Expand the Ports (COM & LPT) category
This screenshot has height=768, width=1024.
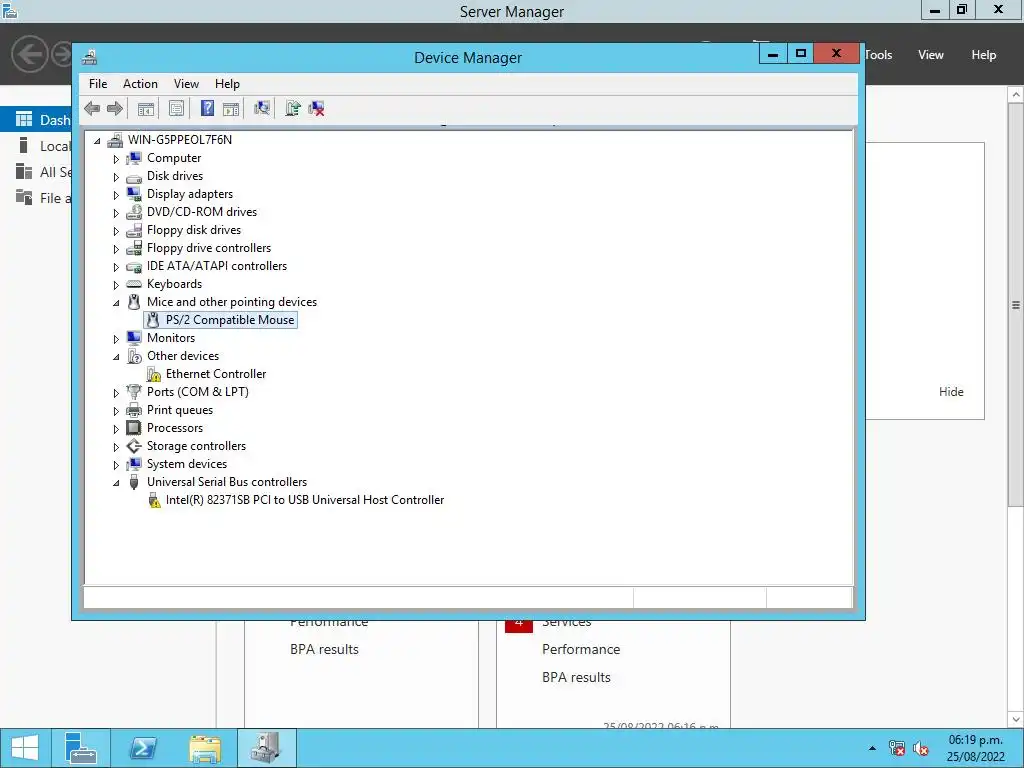click(116, 392)
